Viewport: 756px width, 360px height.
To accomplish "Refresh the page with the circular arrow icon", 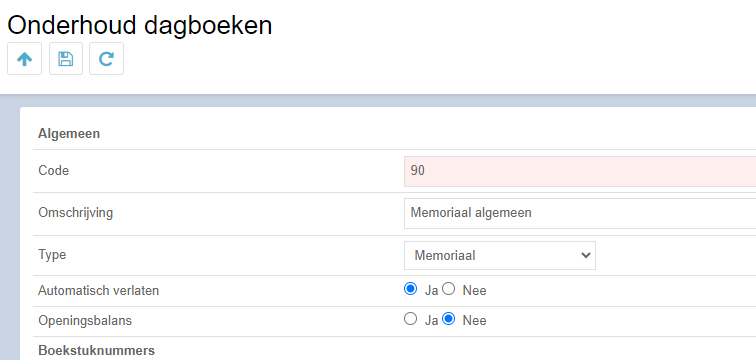I will (106, 59).
